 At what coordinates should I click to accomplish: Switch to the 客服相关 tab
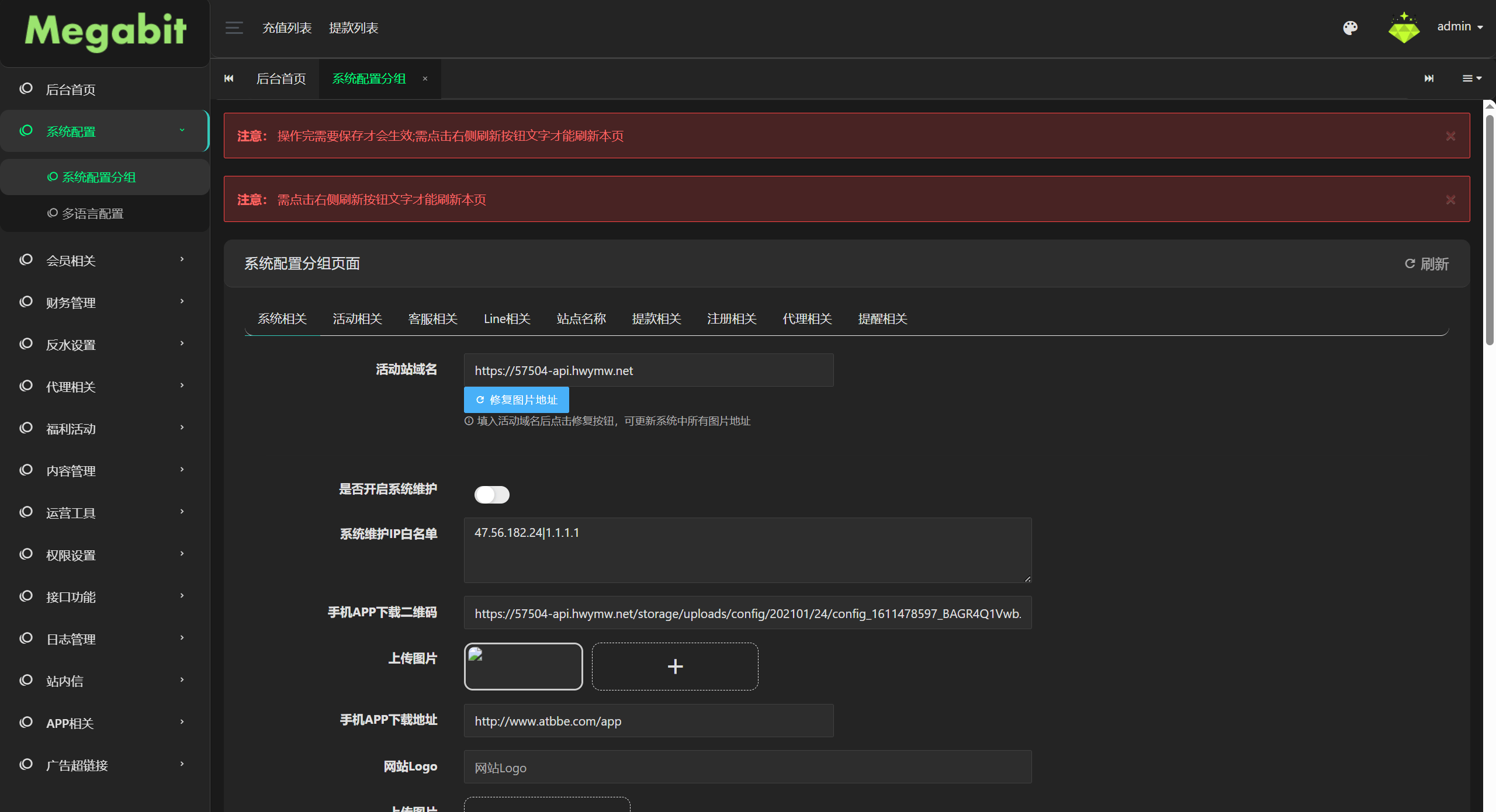(x=432, y=319)
